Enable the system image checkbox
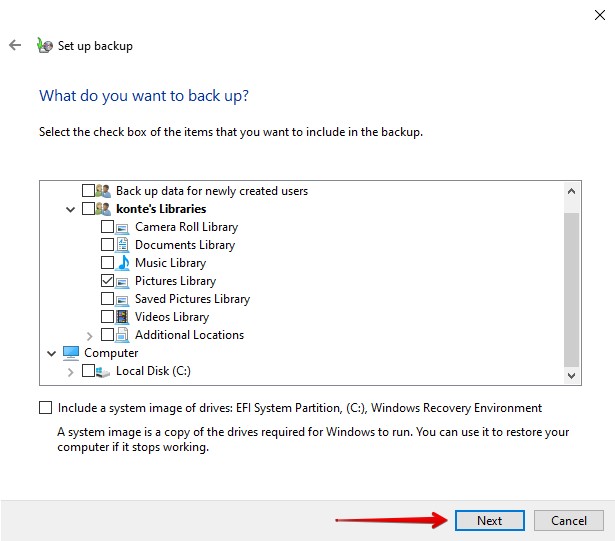 (45, 408)
